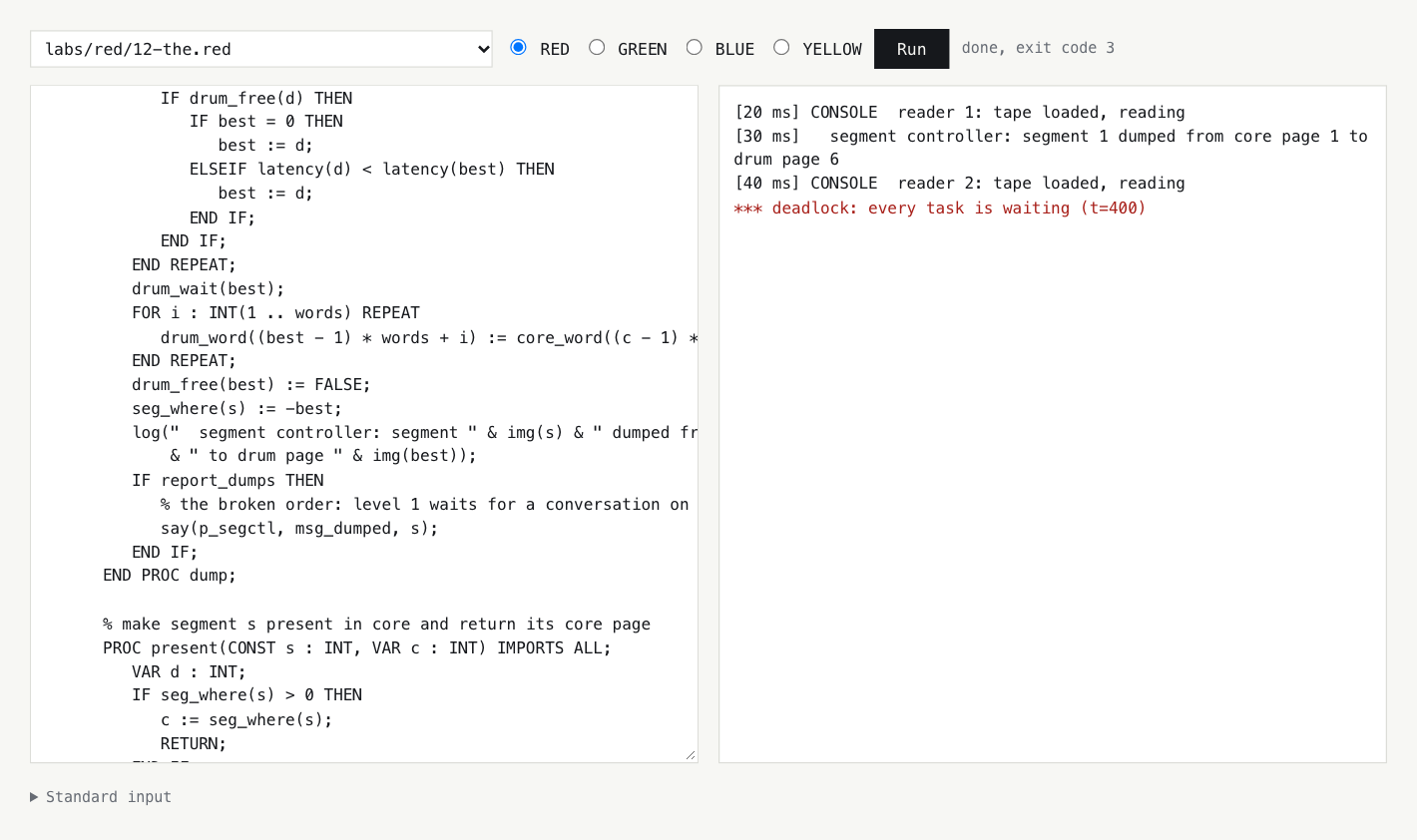Click the 'IF seg_where(s) > 0 THEN' line

click(x=246, y=695)
